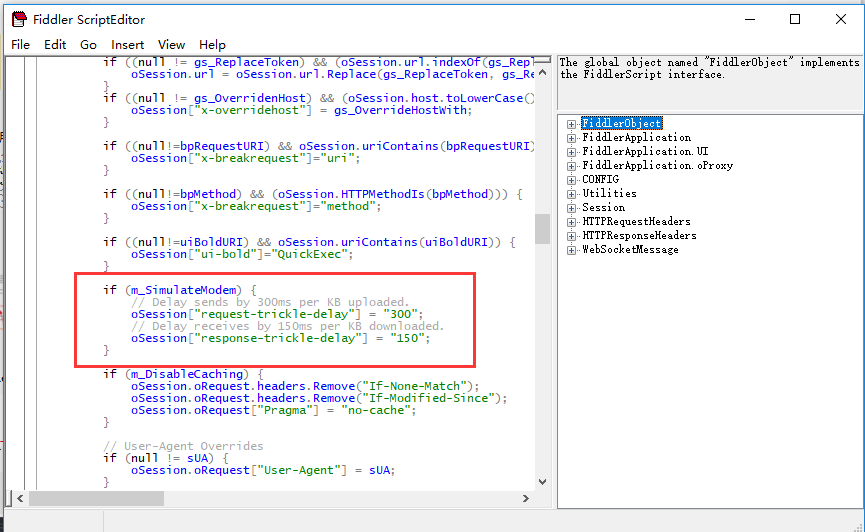Select HTTPResponseHeaders in the class tree
The image size is (865, 532).
point(639,236)
